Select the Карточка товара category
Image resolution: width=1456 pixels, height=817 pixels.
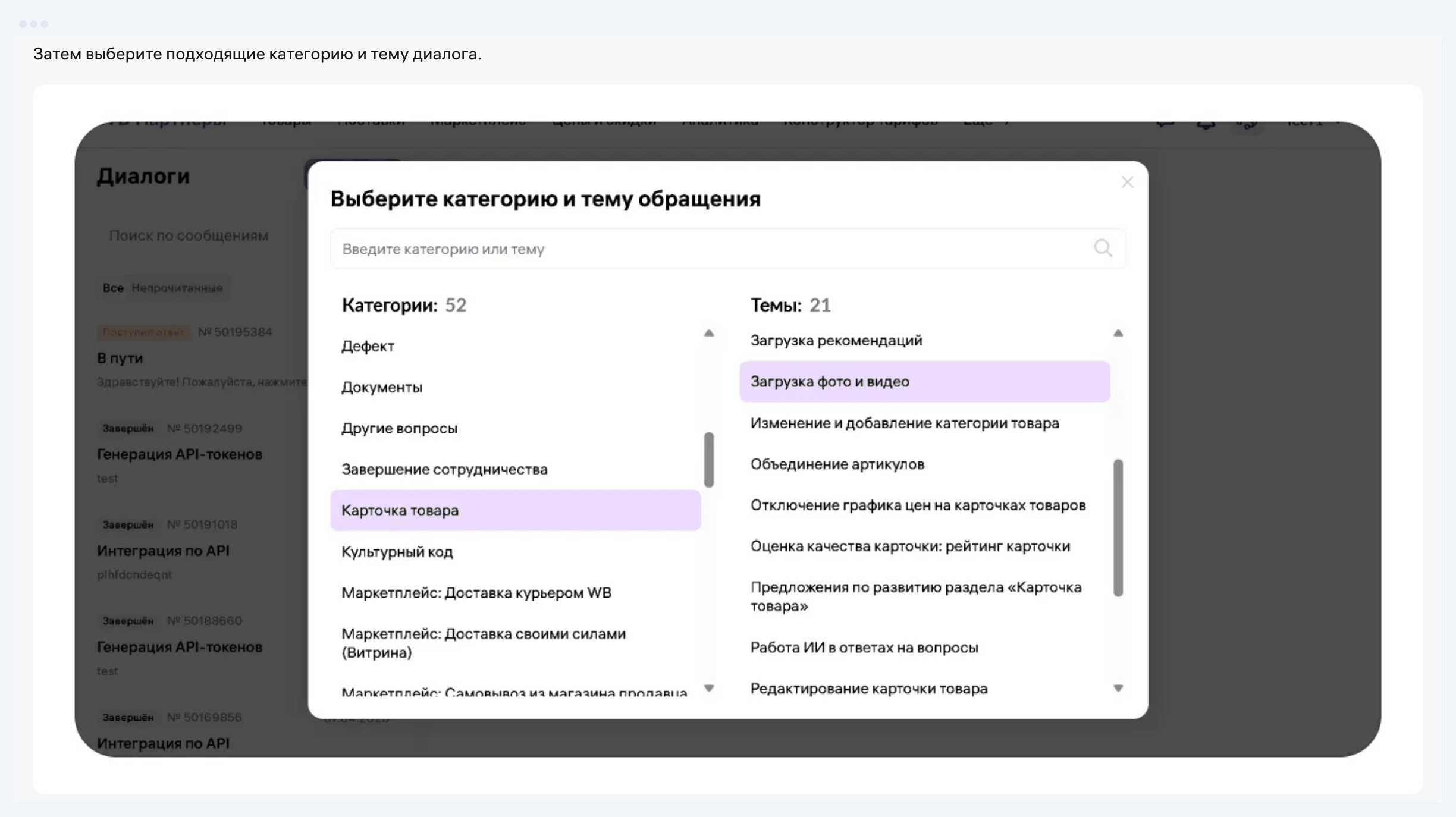(x=515, y=510)
